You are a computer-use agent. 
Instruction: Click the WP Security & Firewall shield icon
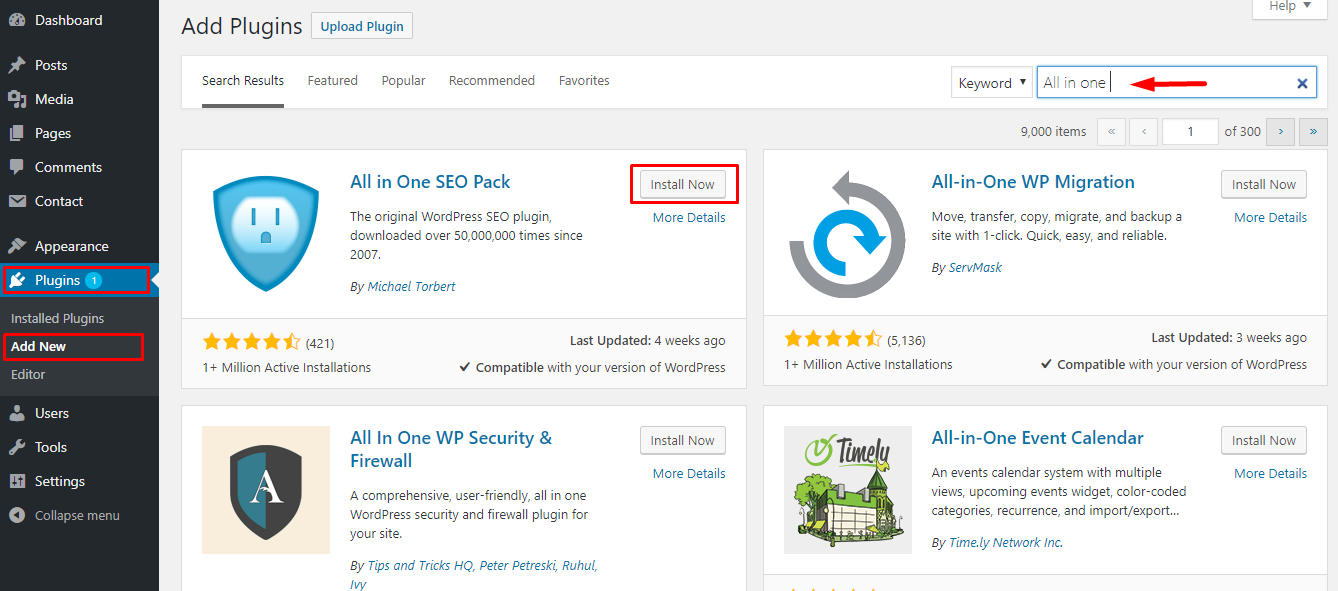click(x=265, y=490)
